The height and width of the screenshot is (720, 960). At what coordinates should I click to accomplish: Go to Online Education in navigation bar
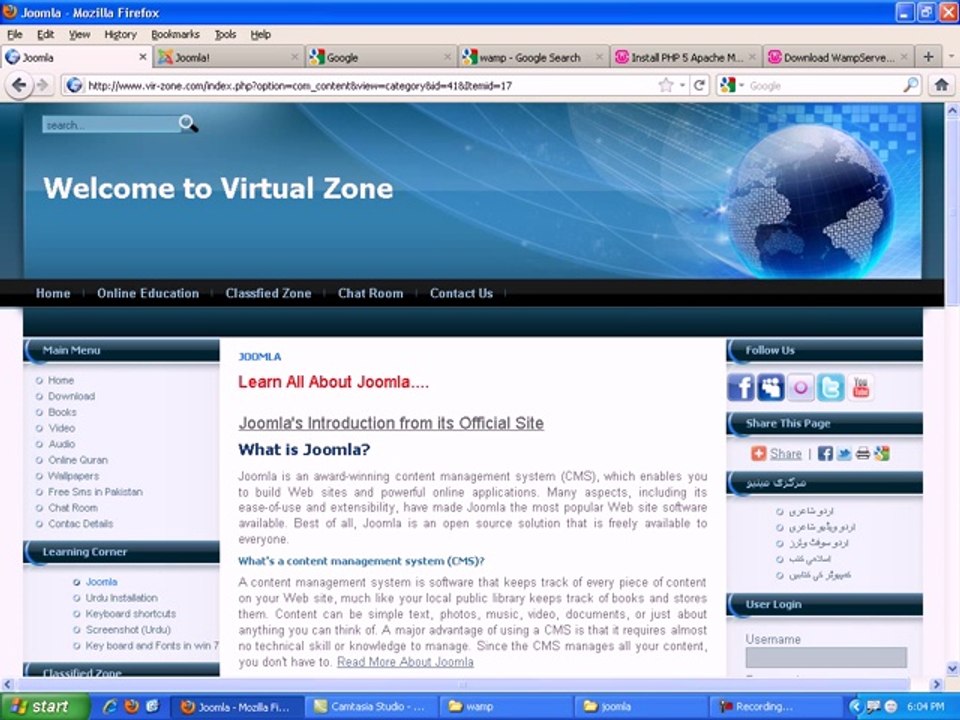[x=148, y=293]
